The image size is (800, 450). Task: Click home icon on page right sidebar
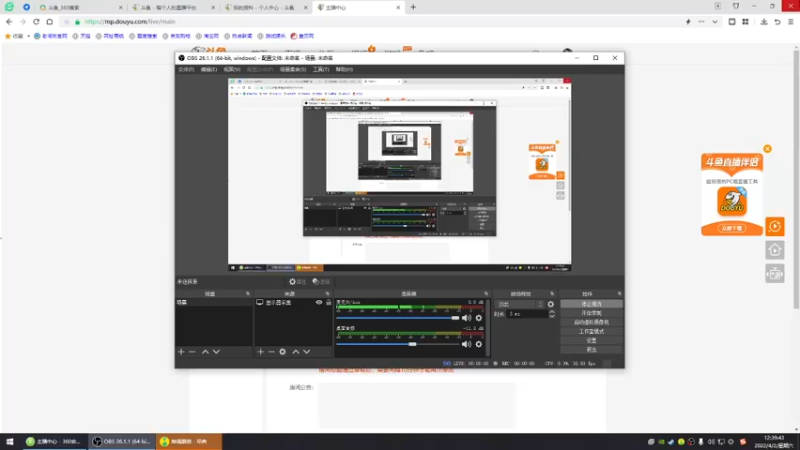click(x=775, y=250)
